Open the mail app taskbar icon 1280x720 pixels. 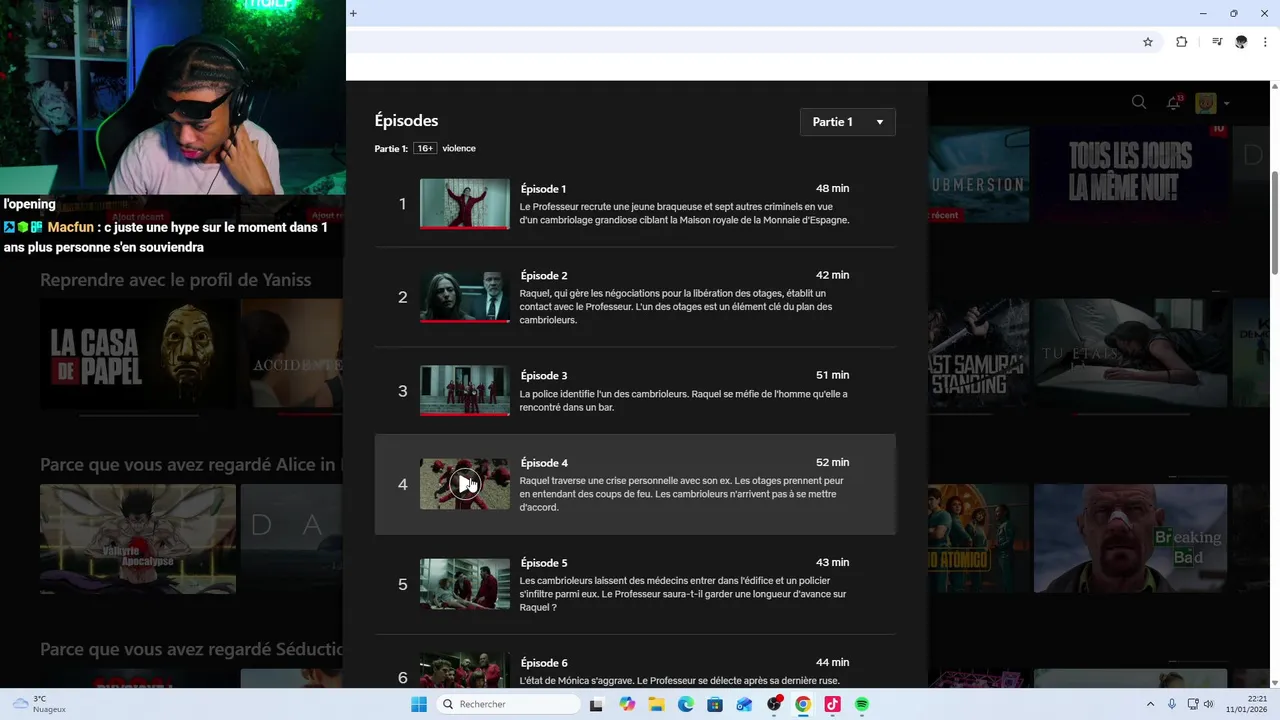(744, 704)
